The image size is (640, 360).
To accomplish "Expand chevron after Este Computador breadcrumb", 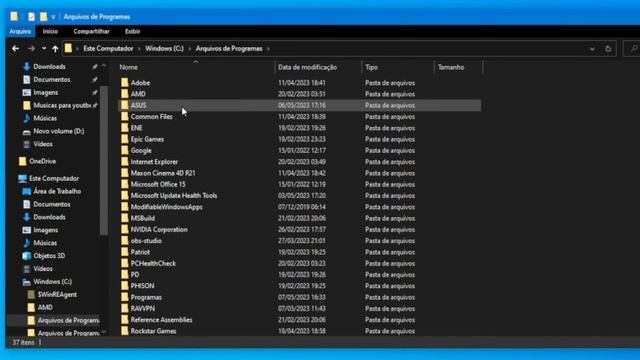I will coord(139,49).
